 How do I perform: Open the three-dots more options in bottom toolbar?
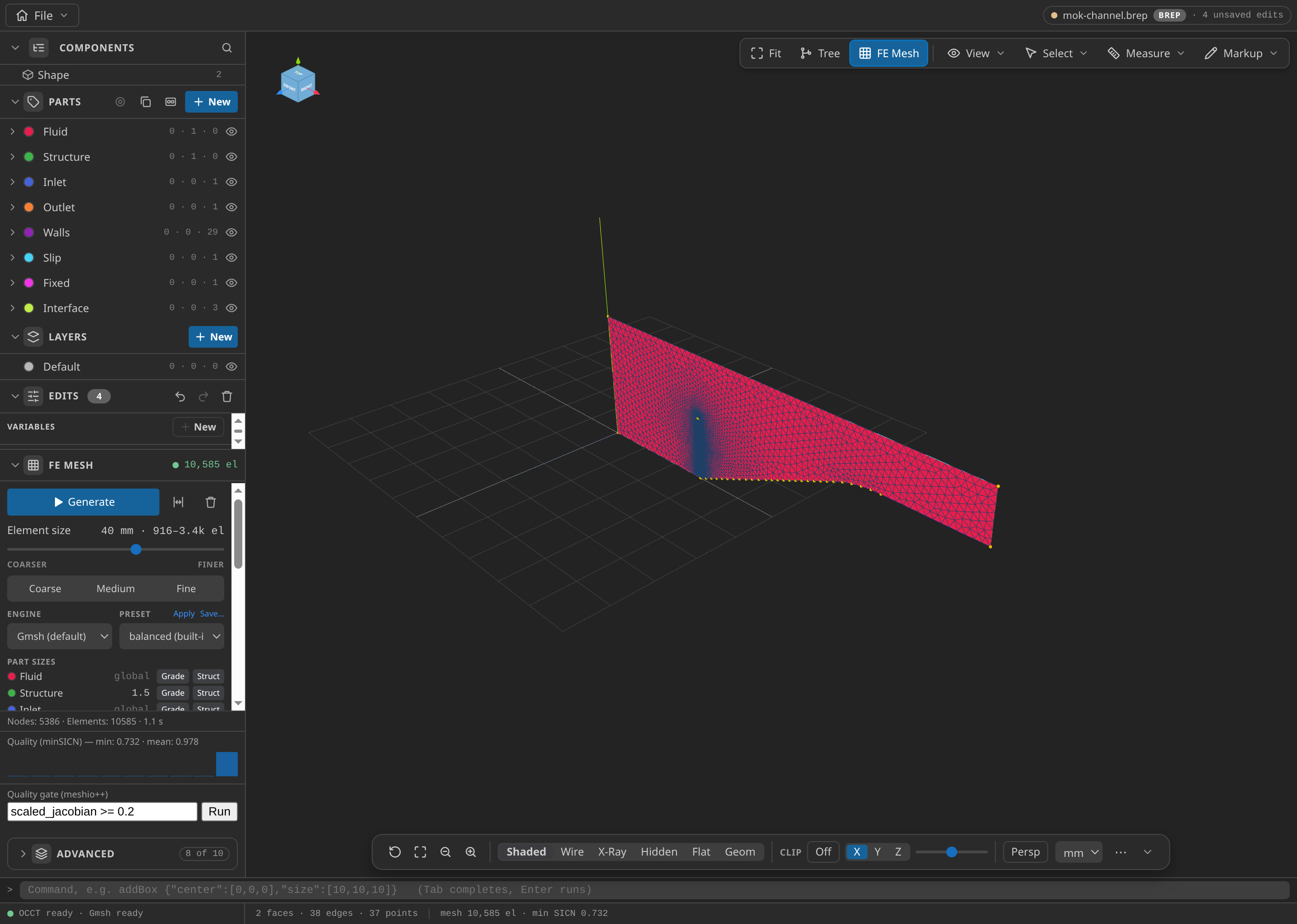click(x=1120, y=852)
